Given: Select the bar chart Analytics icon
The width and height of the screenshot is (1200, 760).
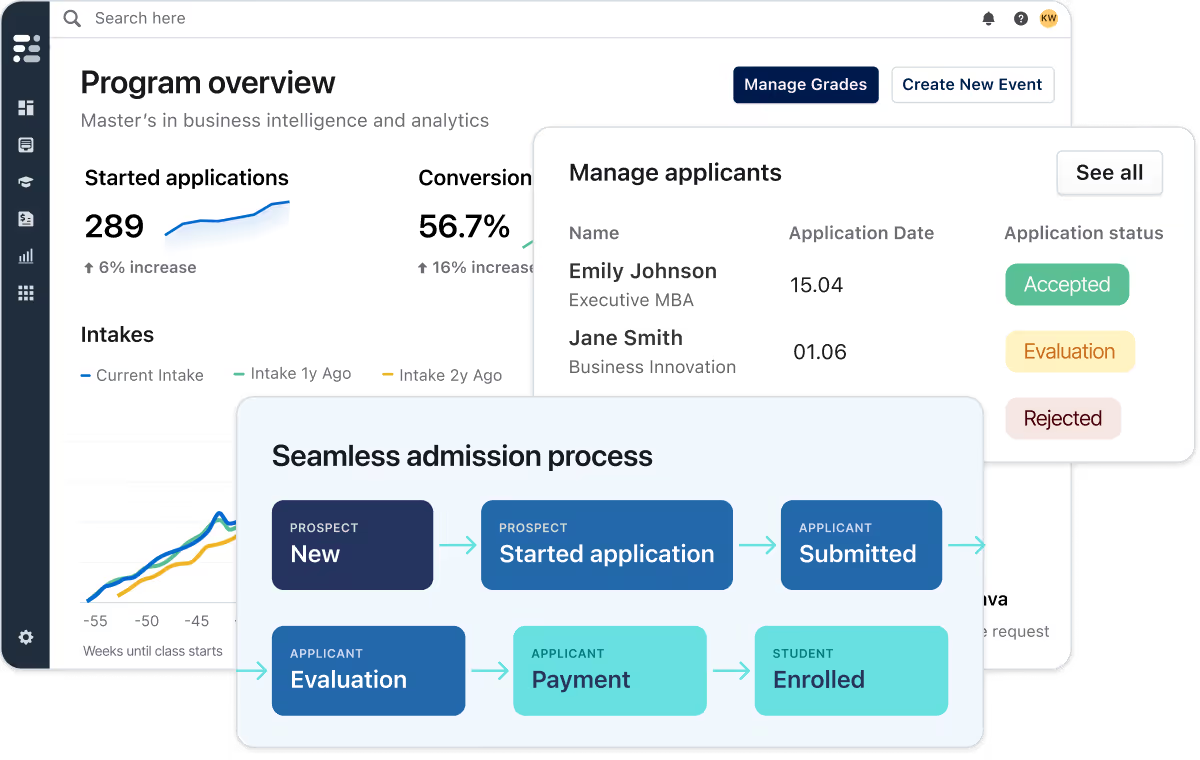Looking at the screenshot, I should 27,255.
